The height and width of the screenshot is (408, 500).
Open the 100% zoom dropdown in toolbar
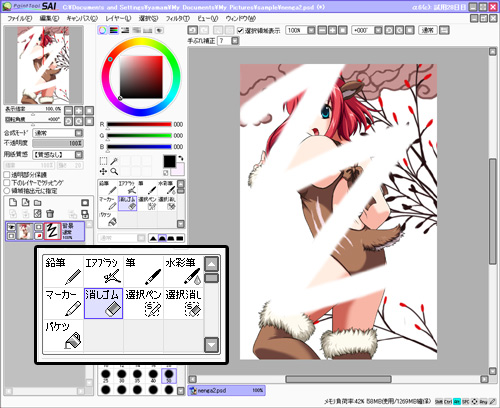point(311,30)
